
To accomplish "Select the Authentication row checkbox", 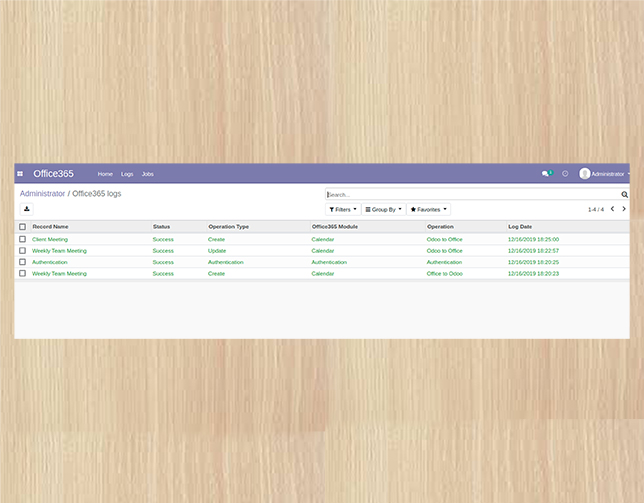I will coord(23,262).
